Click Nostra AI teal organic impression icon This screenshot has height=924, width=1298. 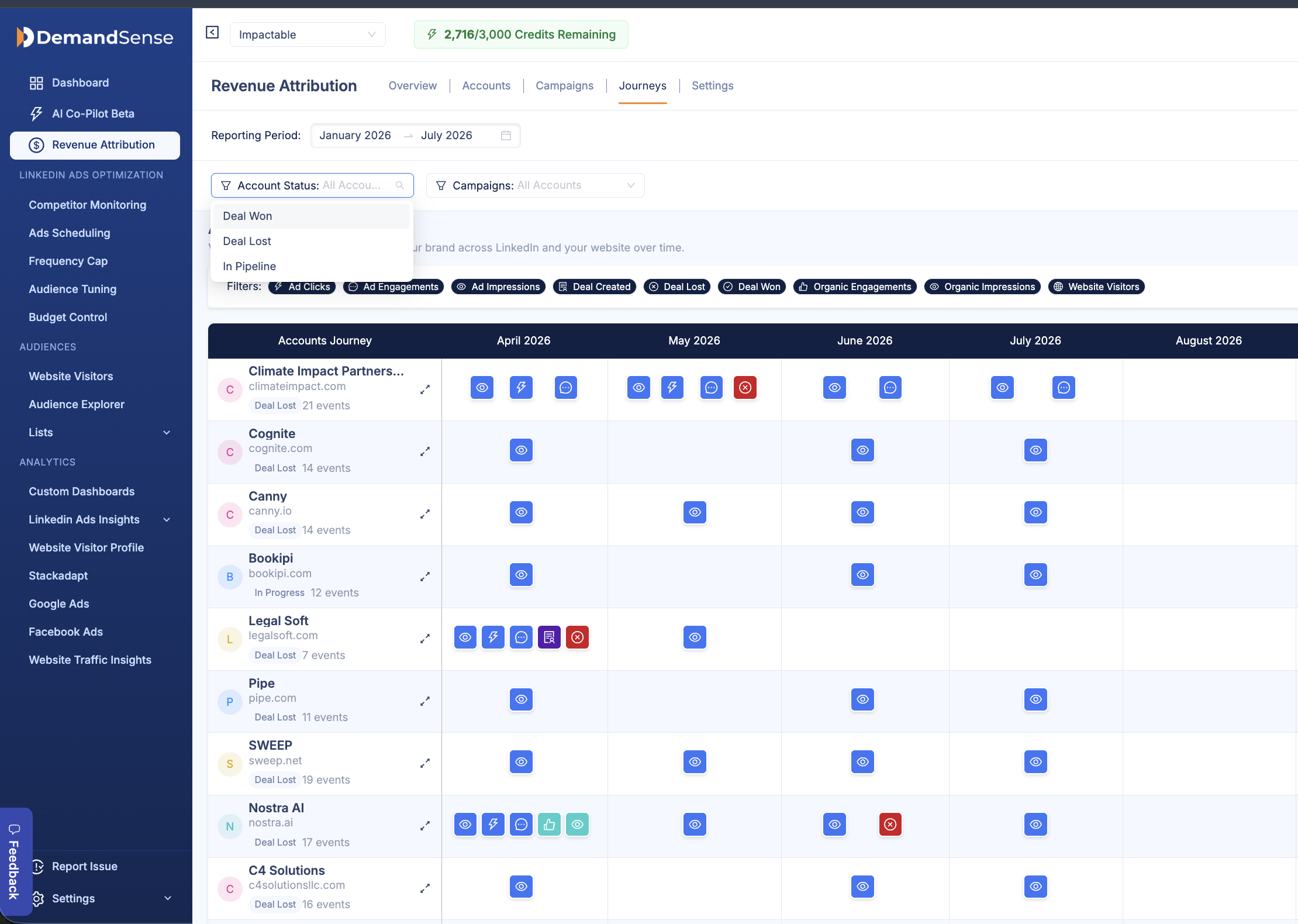click(577, 825)
